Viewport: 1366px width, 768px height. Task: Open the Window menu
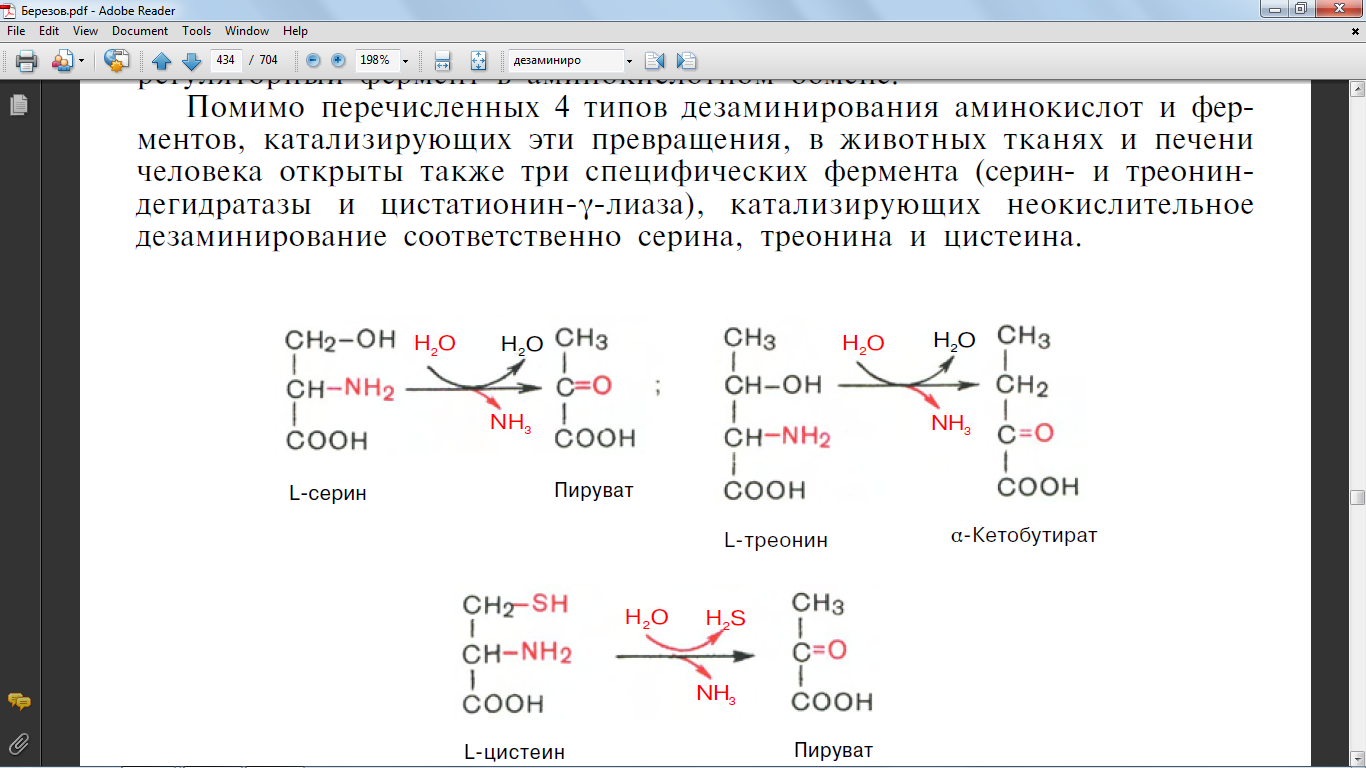point(247,31)
